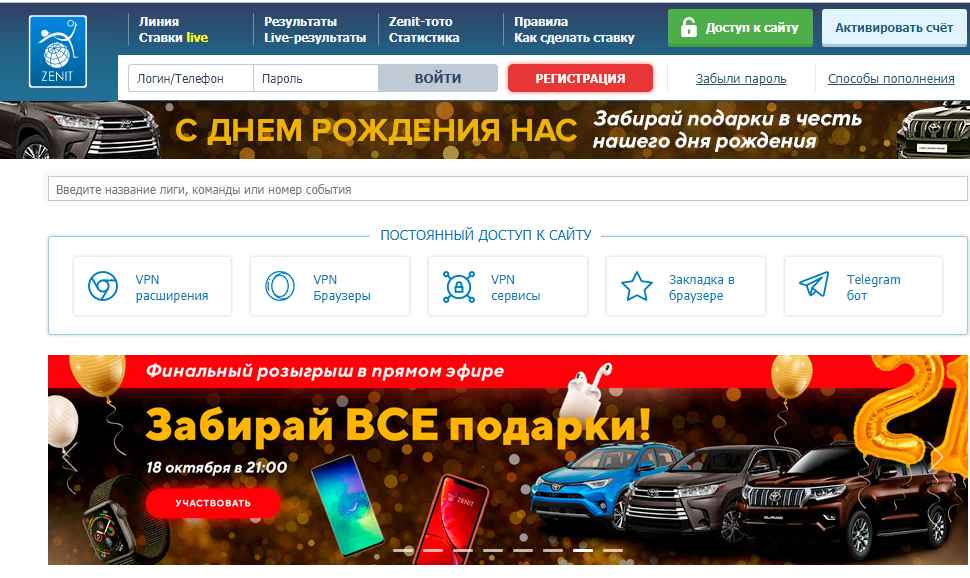This screenshot has height=578, width=970.
Task: Open Zenit-тото from the header
Action: (421, 21)
